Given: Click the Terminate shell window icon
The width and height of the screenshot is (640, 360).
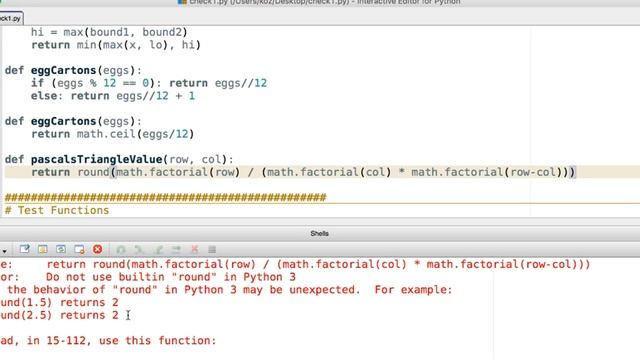Looking at the screenshot, I should tap(79, 249).
